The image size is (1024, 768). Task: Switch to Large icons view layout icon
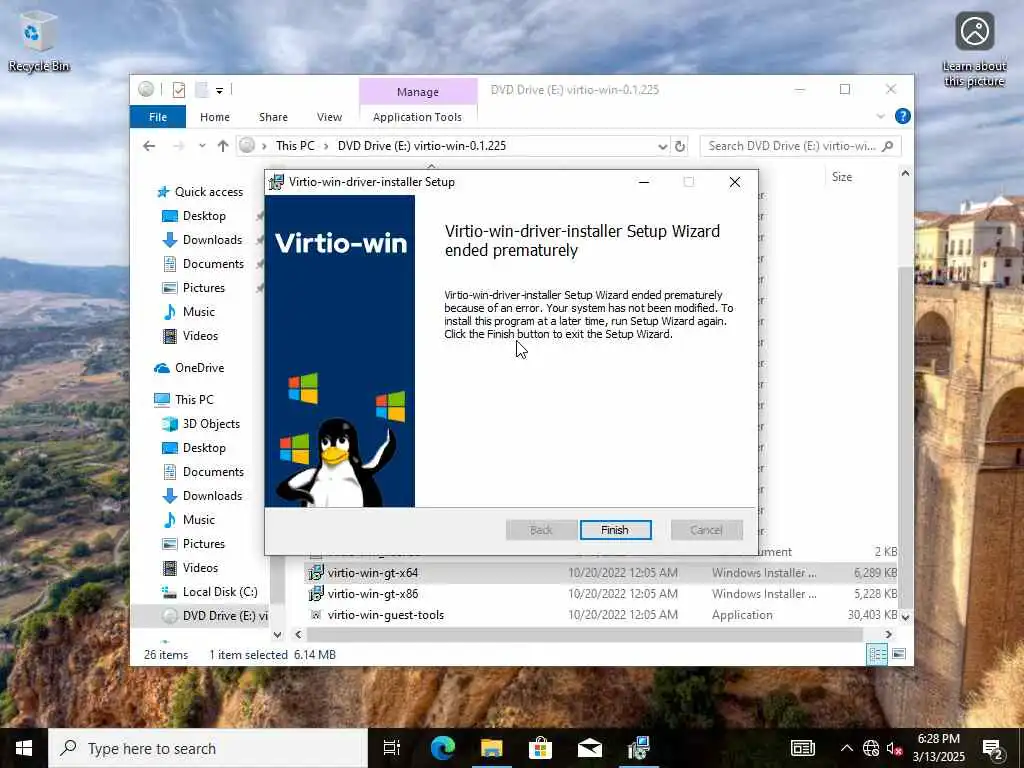[x=899, y=654]
